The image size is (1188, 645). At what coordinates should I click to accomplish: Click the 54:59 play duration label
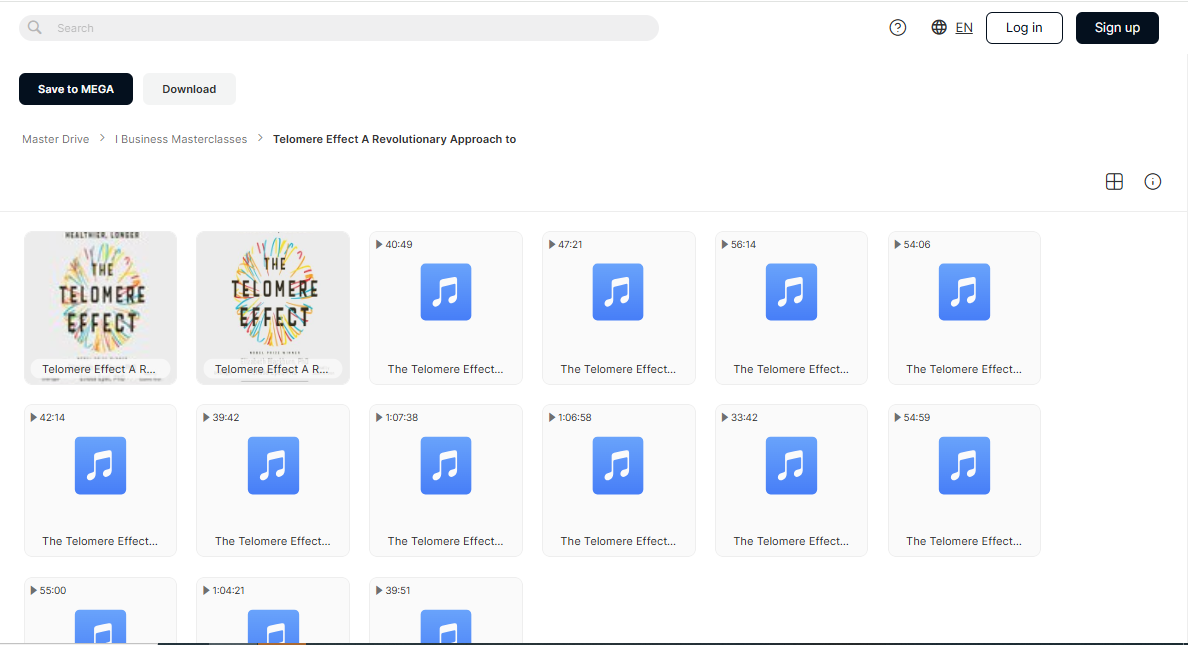coord(912,418)
